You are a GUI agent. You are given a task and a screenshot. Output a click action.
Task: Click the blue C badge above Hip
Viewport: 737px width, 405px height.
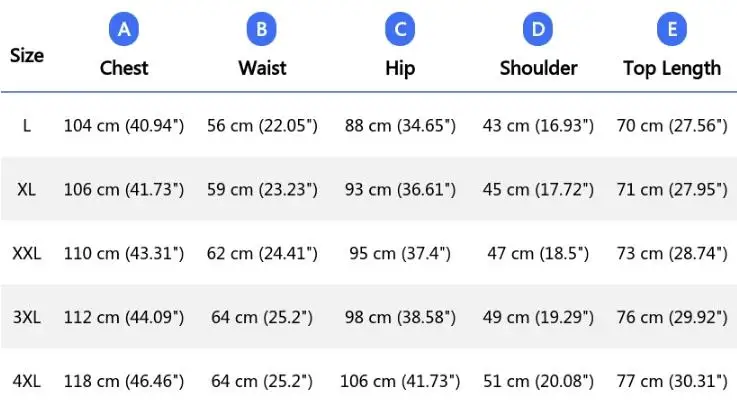tap(400, 29)
